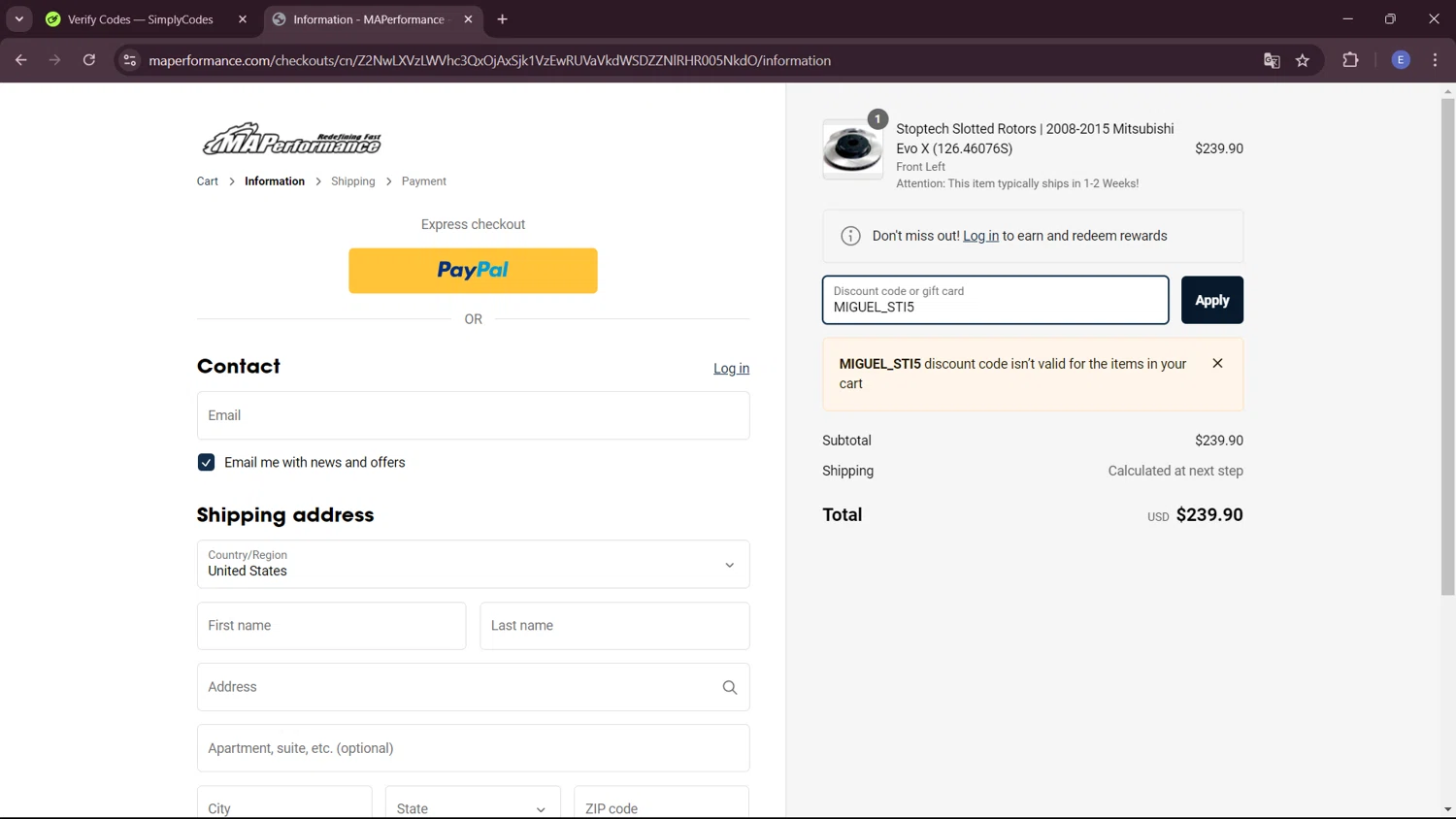
Task: Click the browser forward arrow
Action: pyautogui.click(x=54, y=60)
